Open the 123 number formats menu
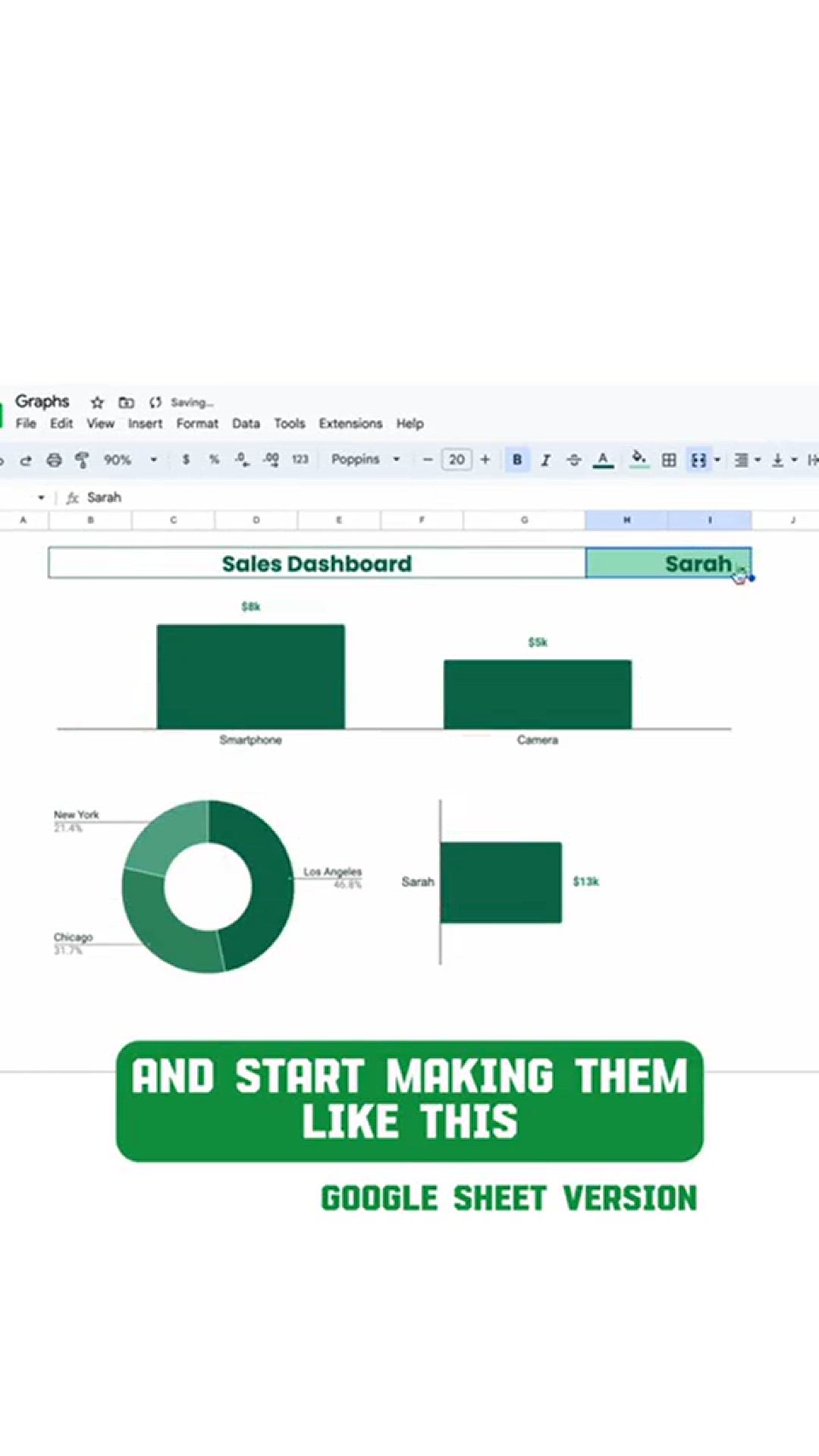 coord(300,460)
